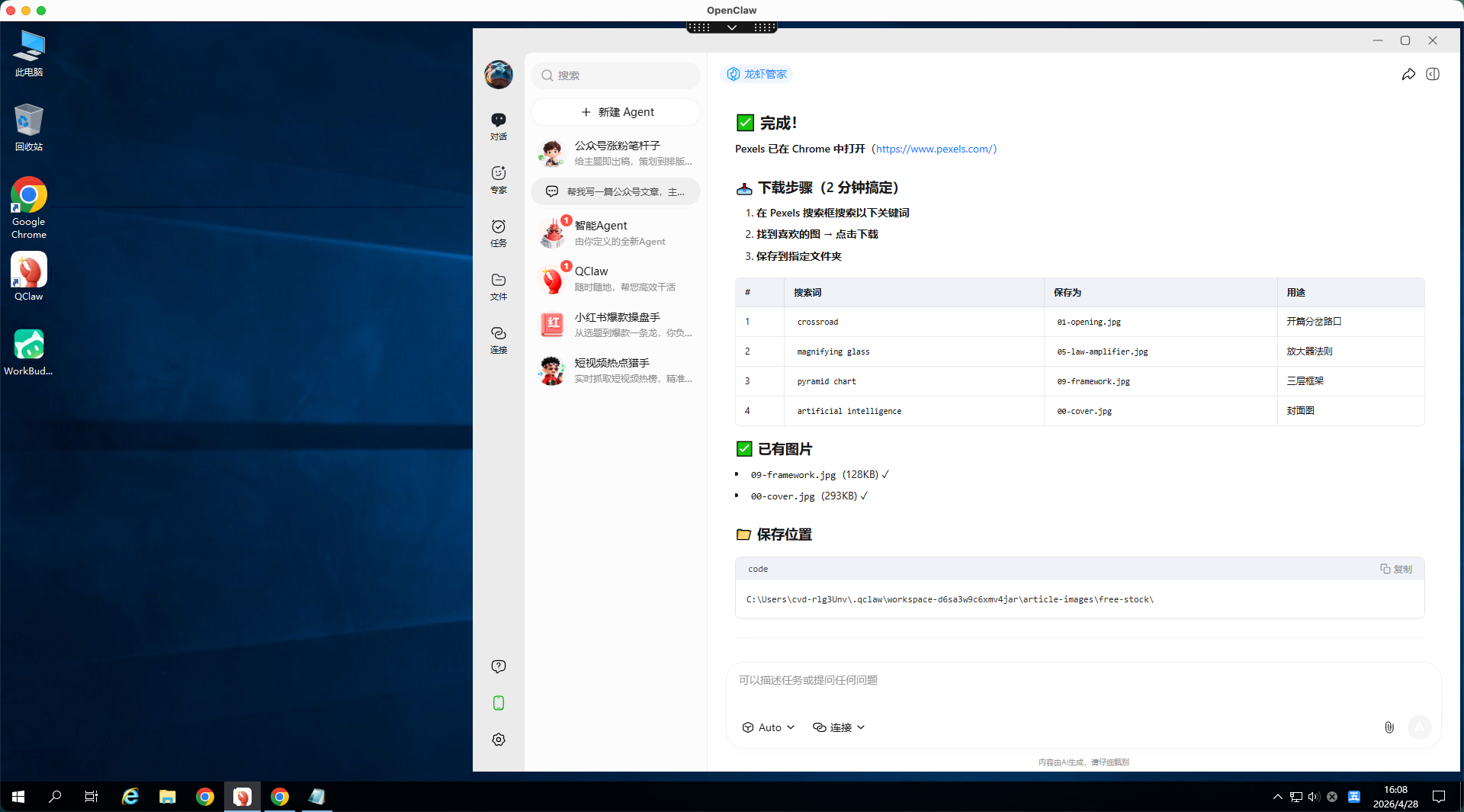
Task: Click the 新建 Agent button
Action: [615, 112]
